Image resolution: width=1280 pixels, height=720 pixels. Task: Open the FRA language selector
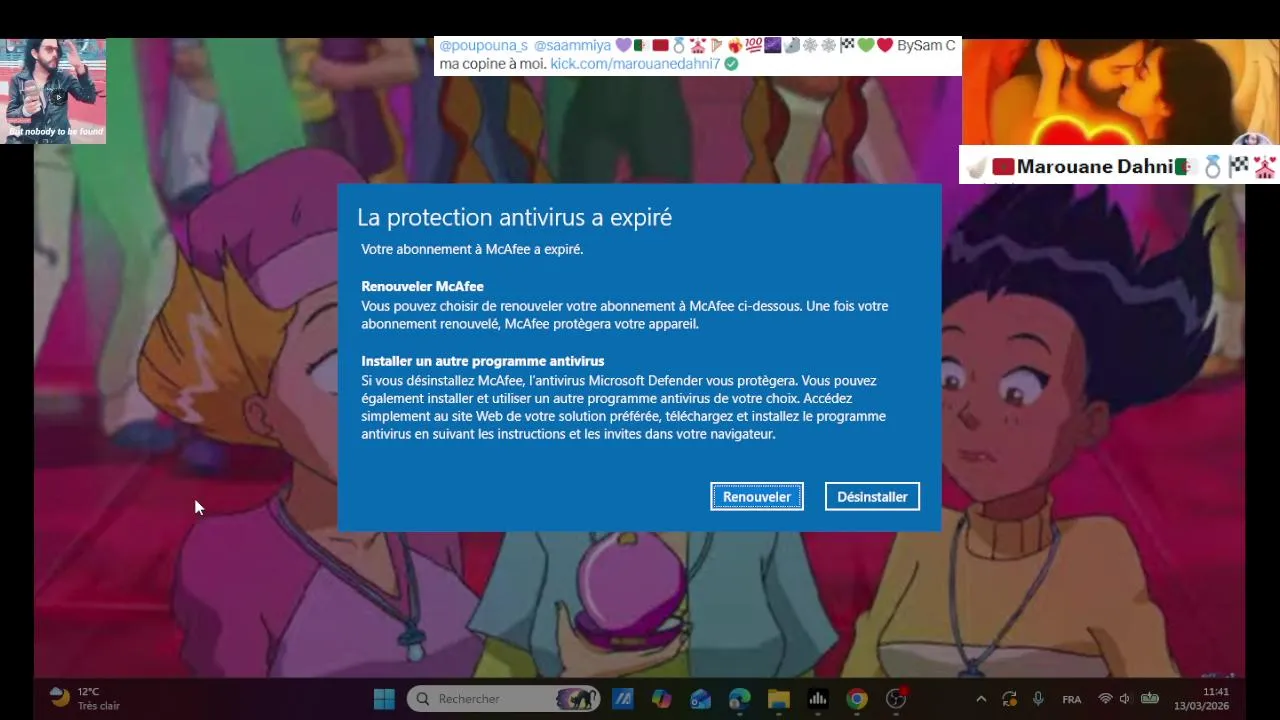pyautogui.click(x=1071, y=700)
